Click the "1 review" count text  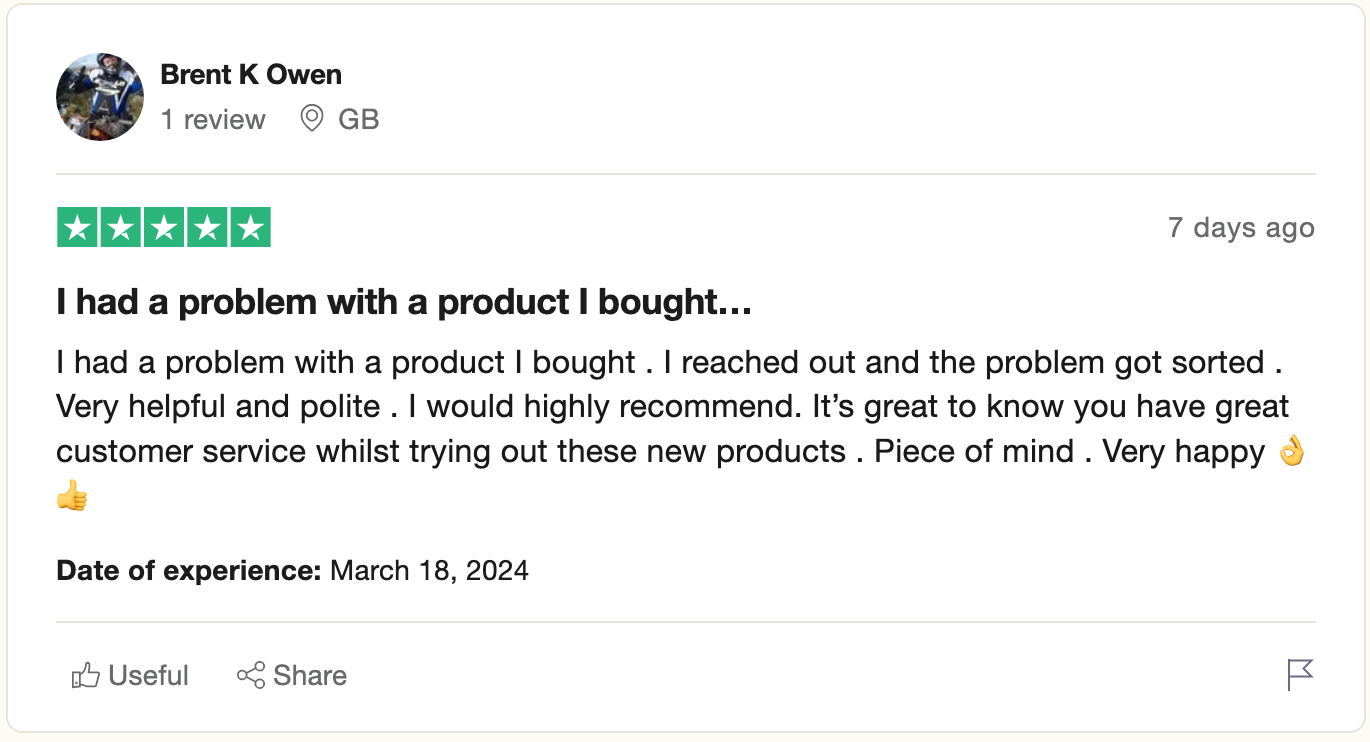(x=213, y=120)
